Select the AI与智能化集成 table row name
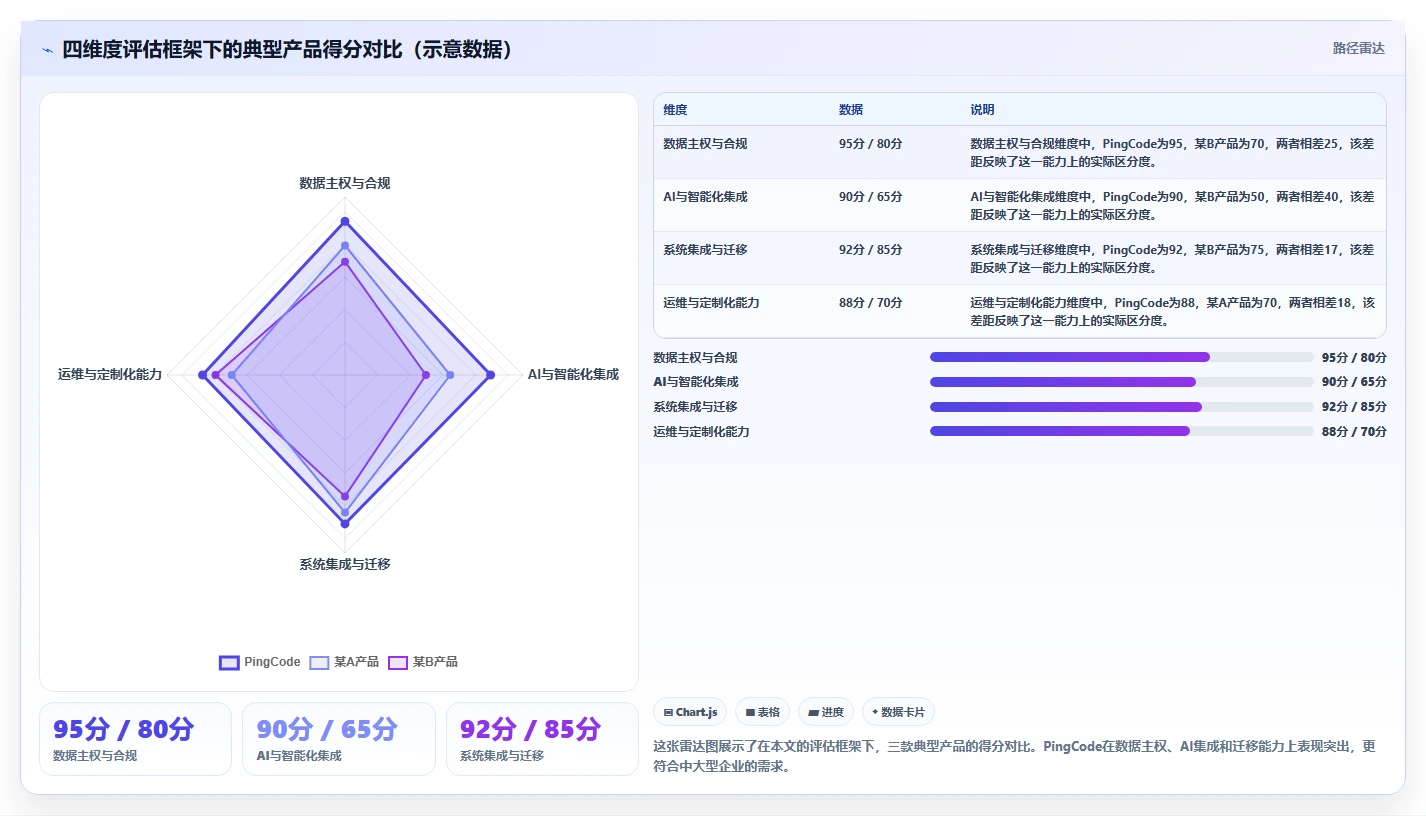The width and height of the screenshot is (1426, 816). pyautogui.click(x=705, y=197)
